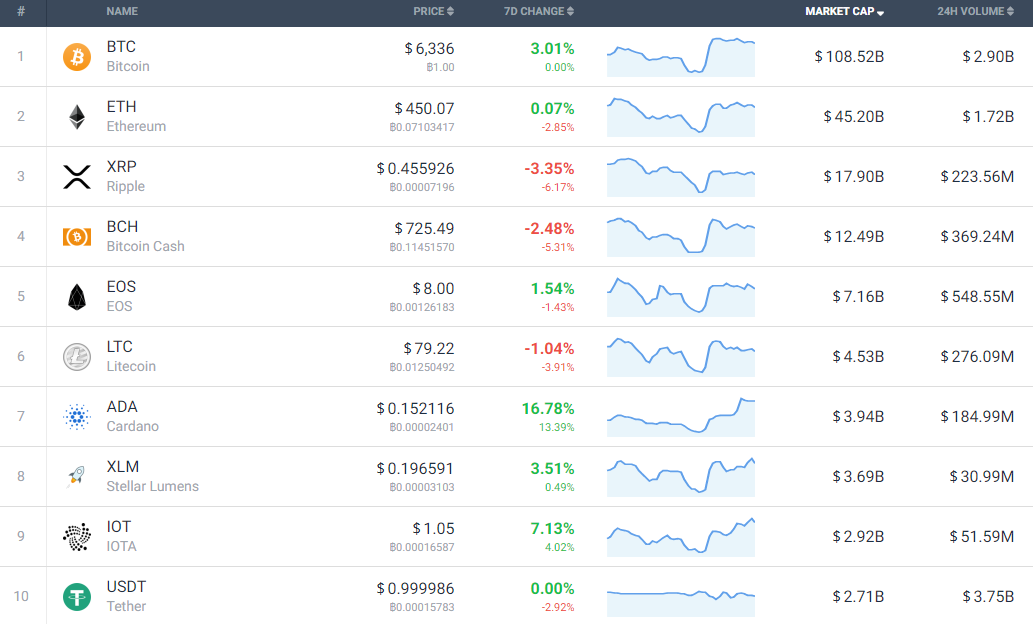
Task: Click the Ripple price $0.455926
Action: [415, 169]
